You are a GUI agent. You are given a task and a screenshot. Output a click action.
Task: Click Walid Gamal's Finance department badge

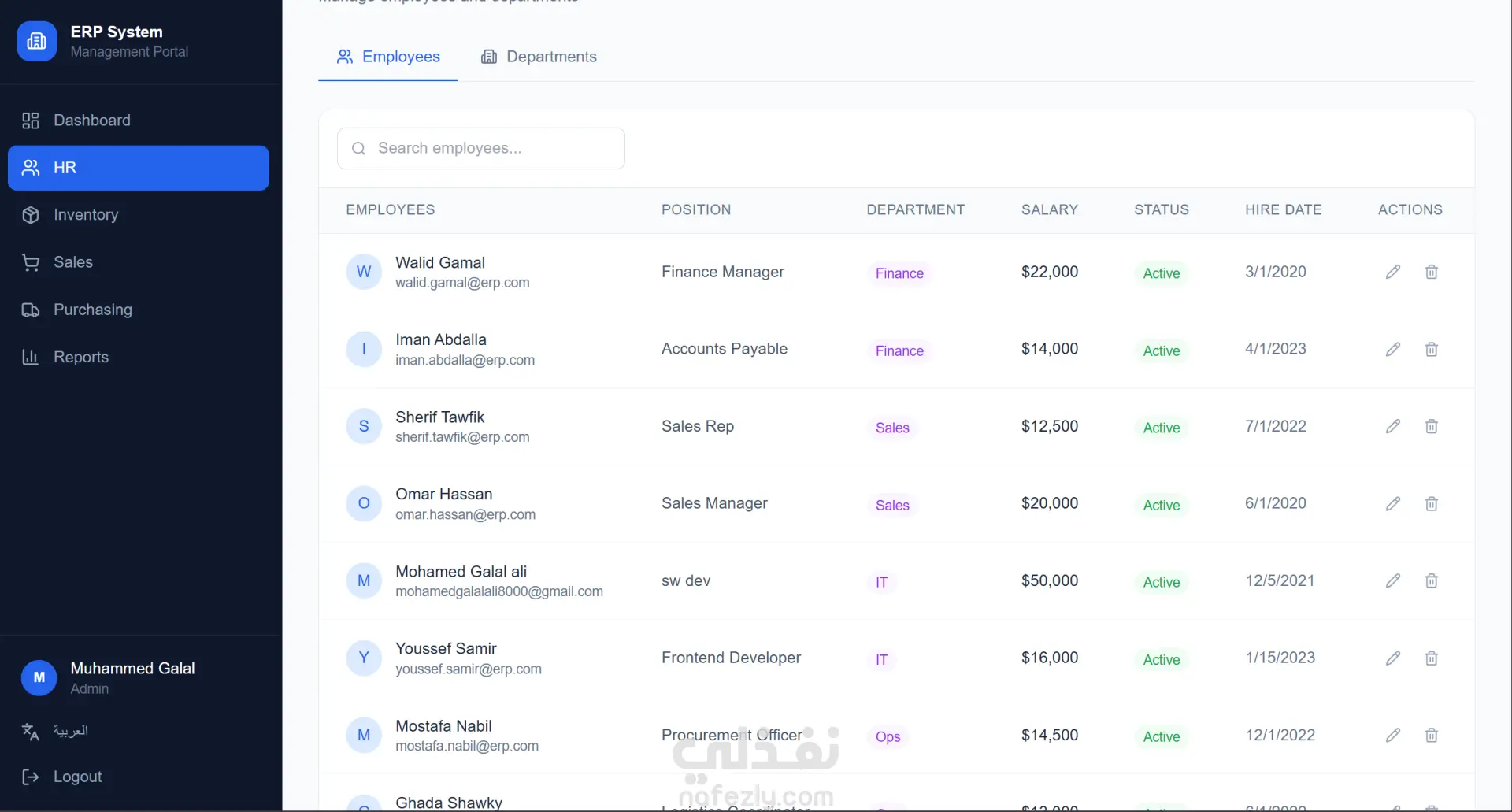coord(899,273)
